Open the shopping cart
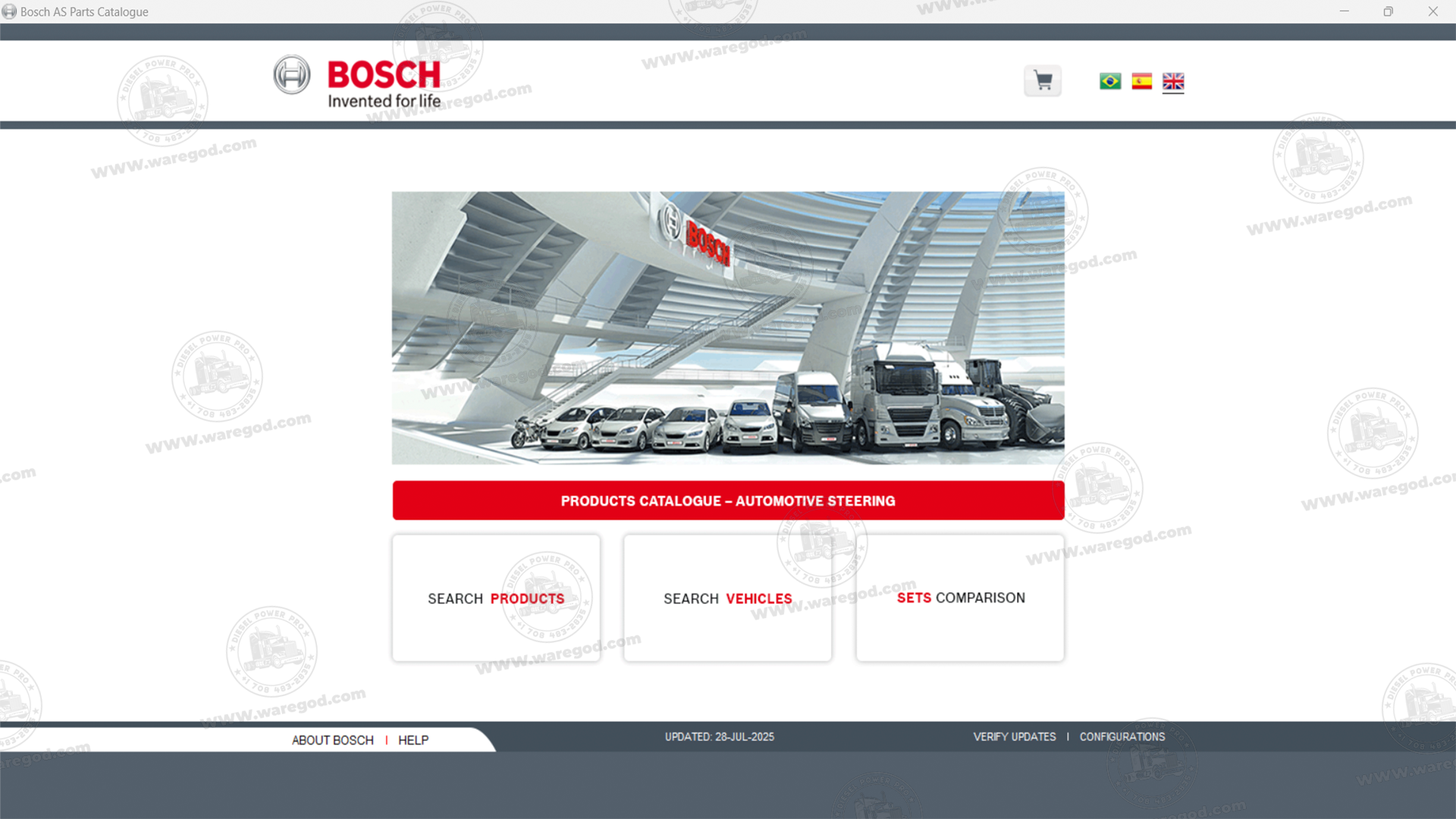1456x819 pixels. [1043, 81]
